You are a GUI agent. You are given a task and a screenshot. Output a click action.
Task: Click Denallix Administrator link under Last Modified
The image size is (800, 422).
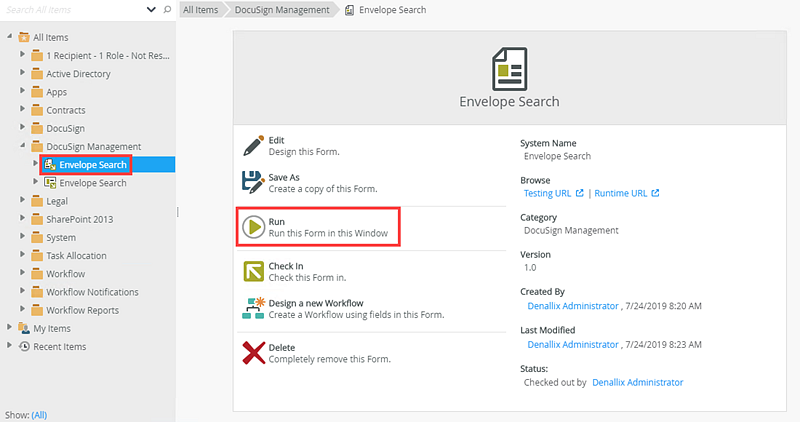(573, 345)
